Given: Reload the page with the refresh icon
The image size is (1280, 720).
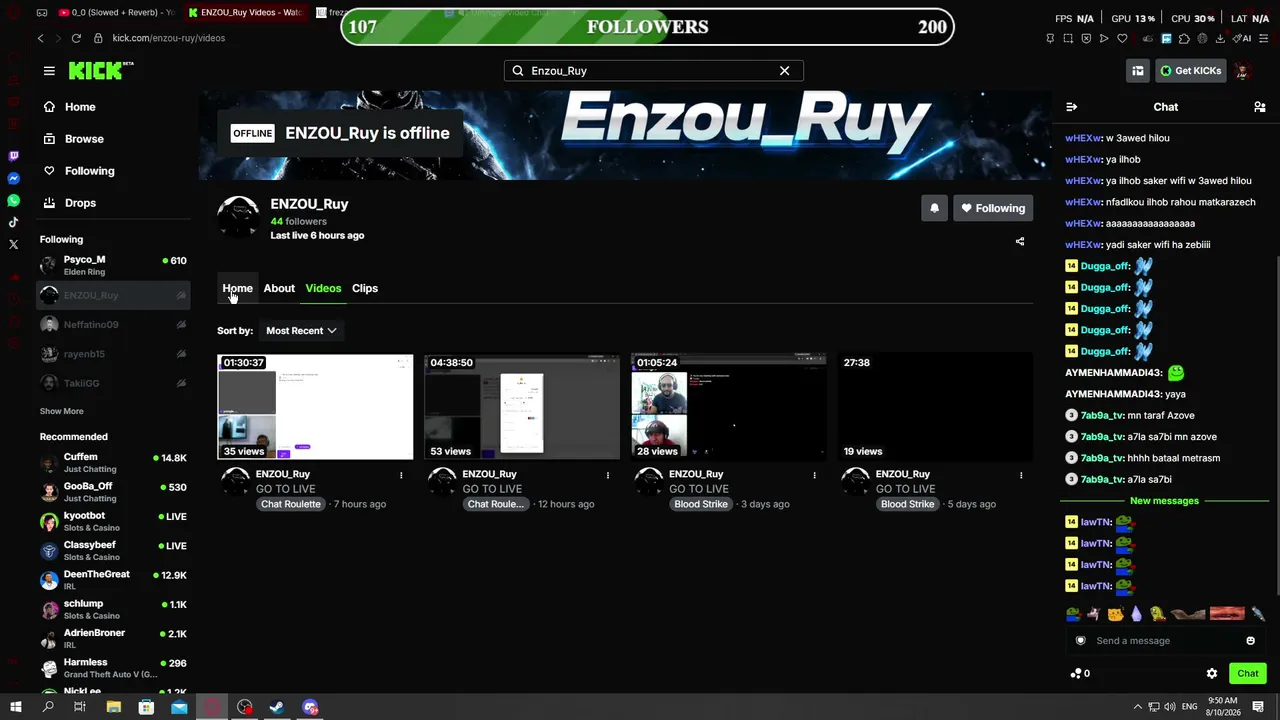Looking at the screenshot, I should (76, 38).
